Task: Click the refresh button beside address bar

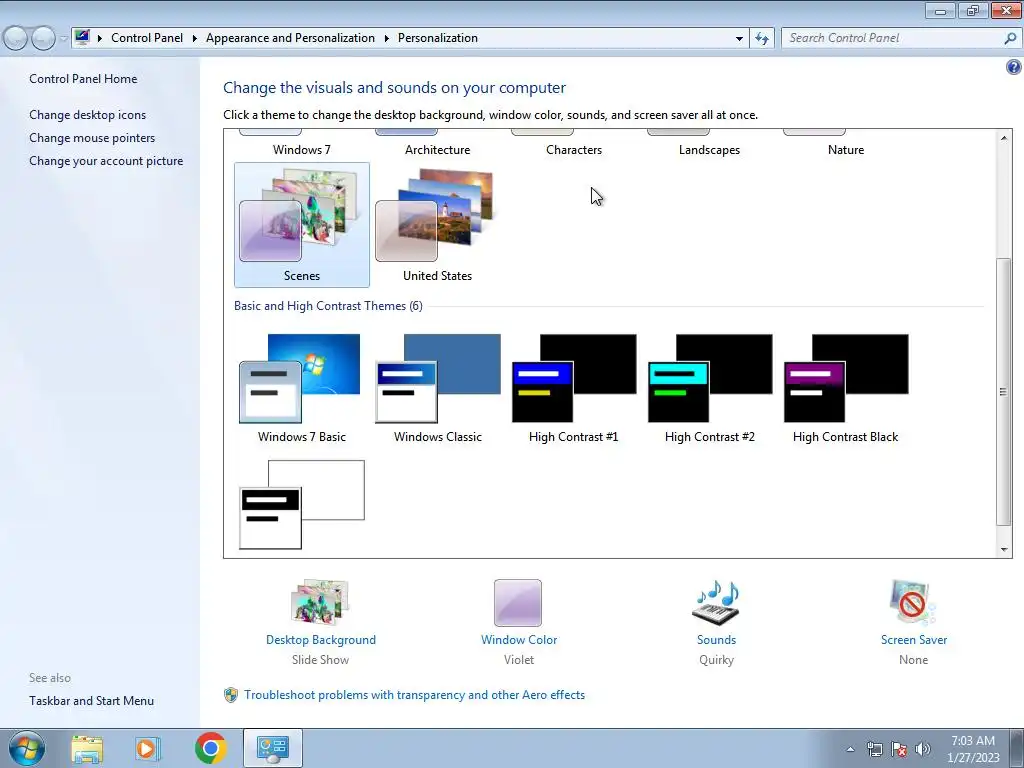Action: [x=762, y=39]
